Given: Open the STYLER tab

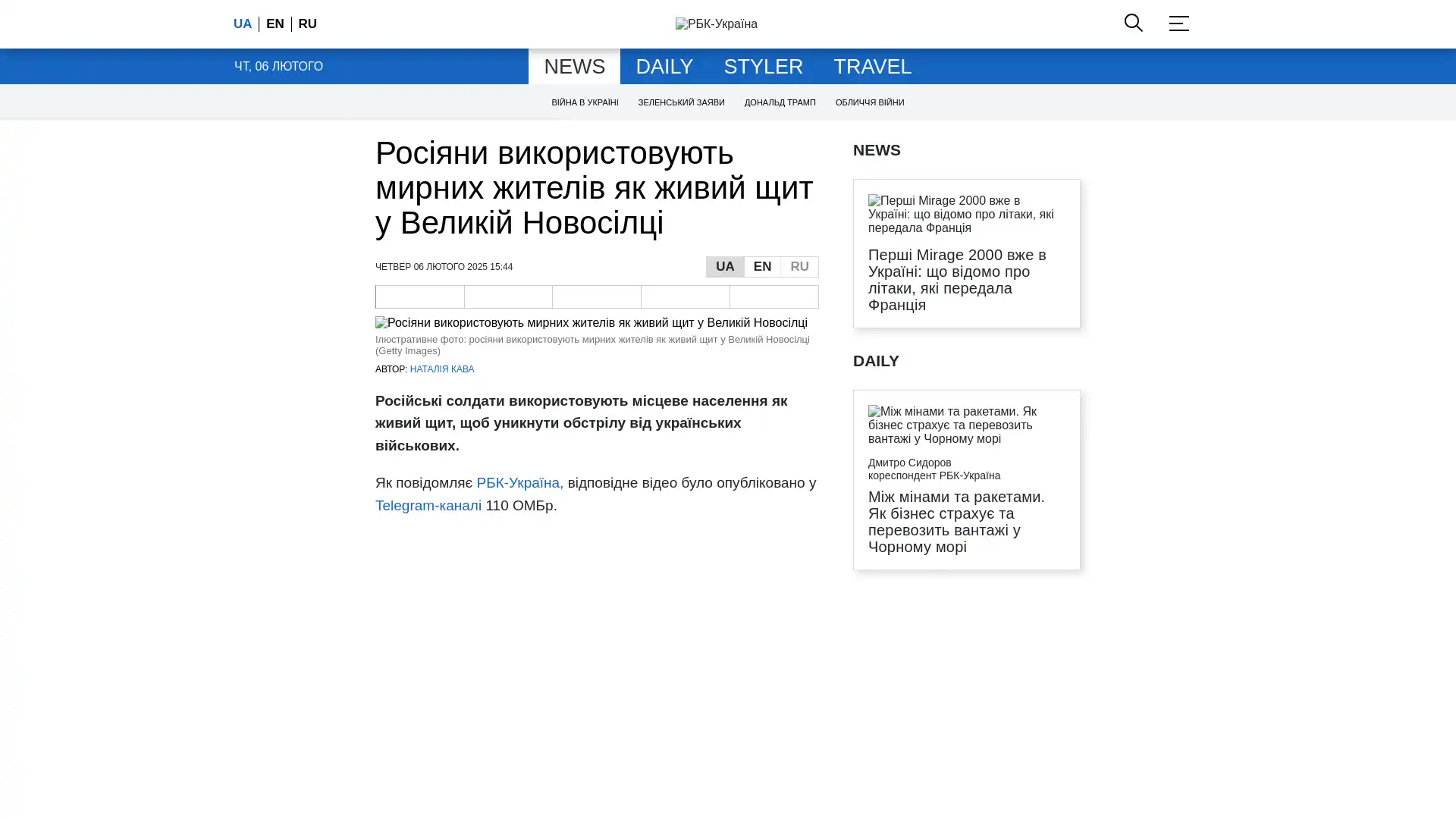Looking at the screenshot, I should (x=763, y=67).
